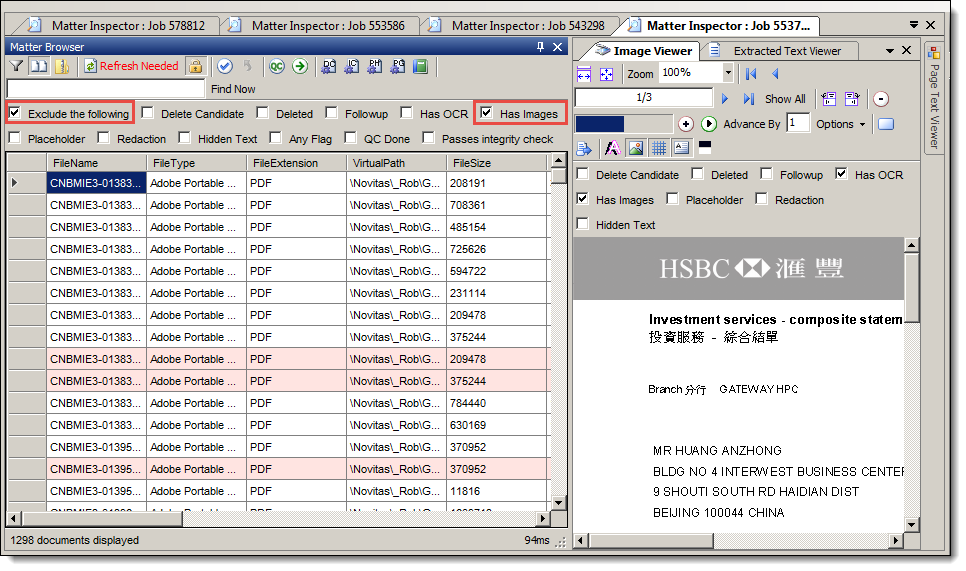Click the rotate page right icon
This screenshot has height=571, width=966.
[852, 99]
